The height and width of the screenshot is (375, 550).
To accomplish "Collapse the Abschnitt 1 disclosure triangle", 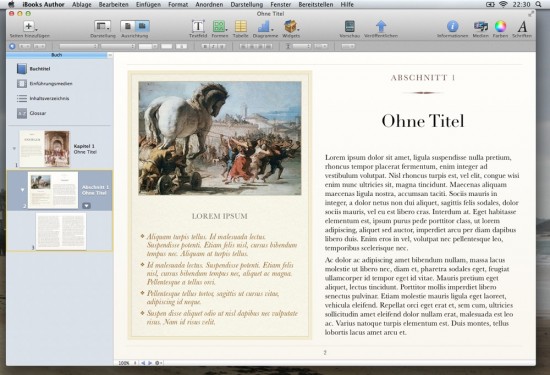I will pos(22,190).
